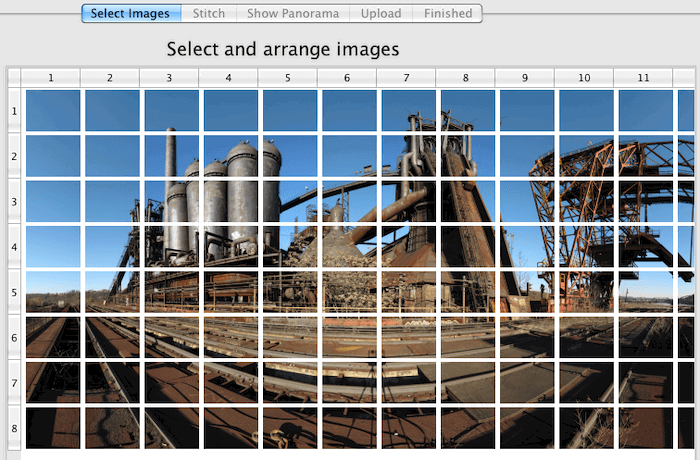700x460 pixels.
Task: Click the Select Images tab
Action: tap(131, 13)
